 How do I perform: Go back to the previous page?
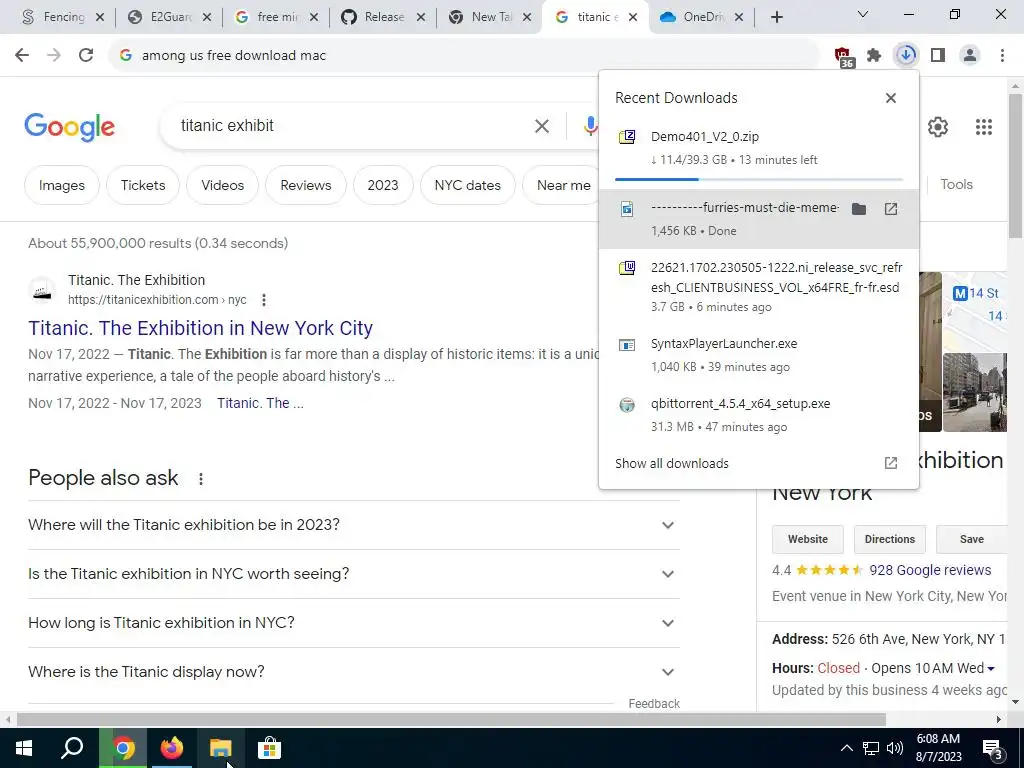click(22, 56)
